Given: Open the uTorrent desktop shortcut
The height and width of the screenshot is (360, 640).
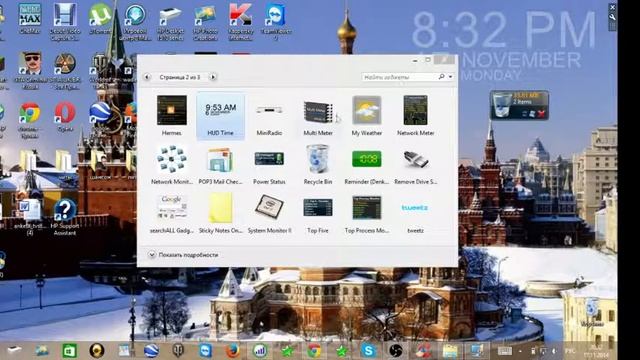Looking at the screenshot, I should 100,19.
